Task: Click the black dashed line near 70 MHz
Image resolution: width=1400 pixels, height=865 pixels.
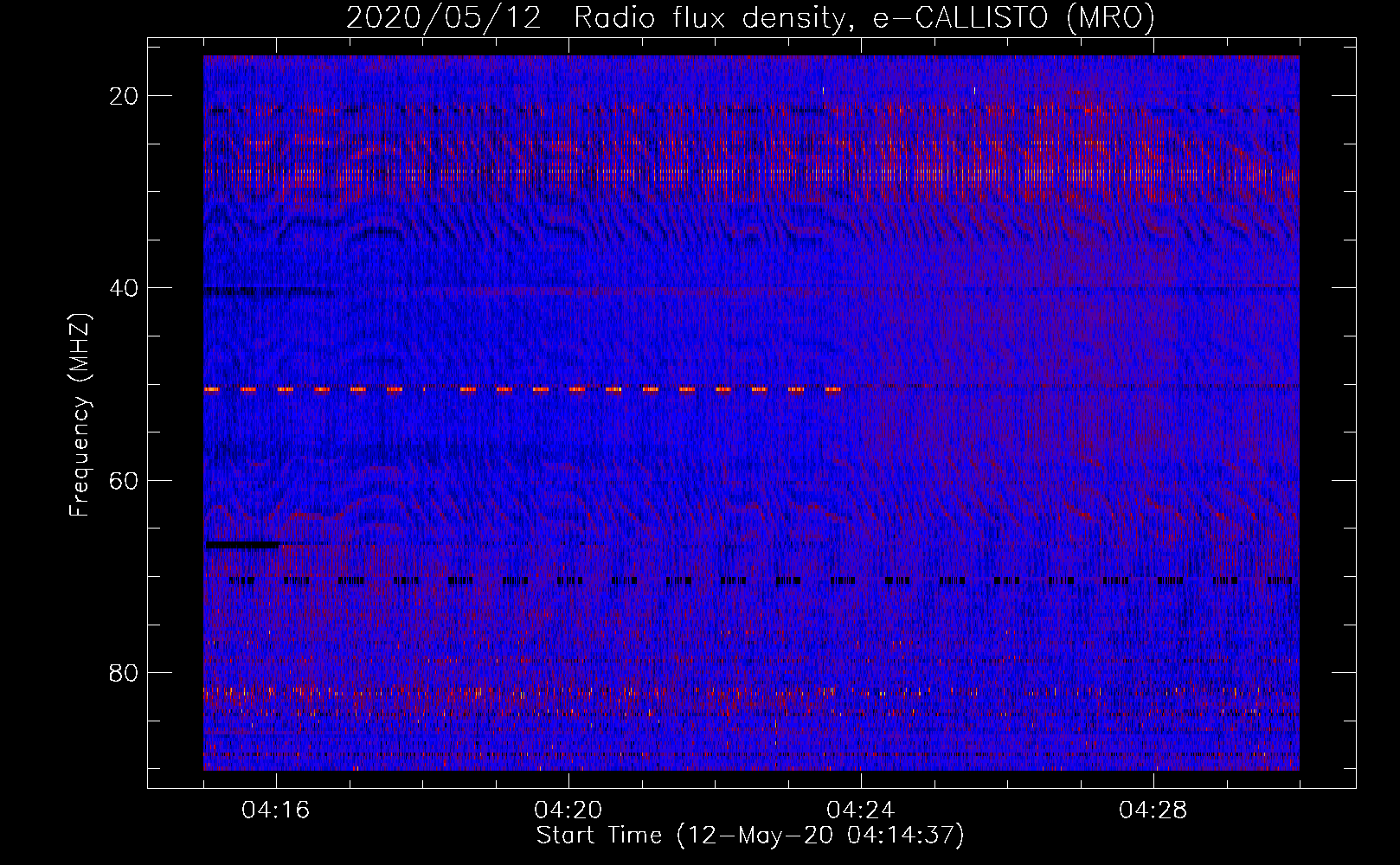Action: point(761,581)
